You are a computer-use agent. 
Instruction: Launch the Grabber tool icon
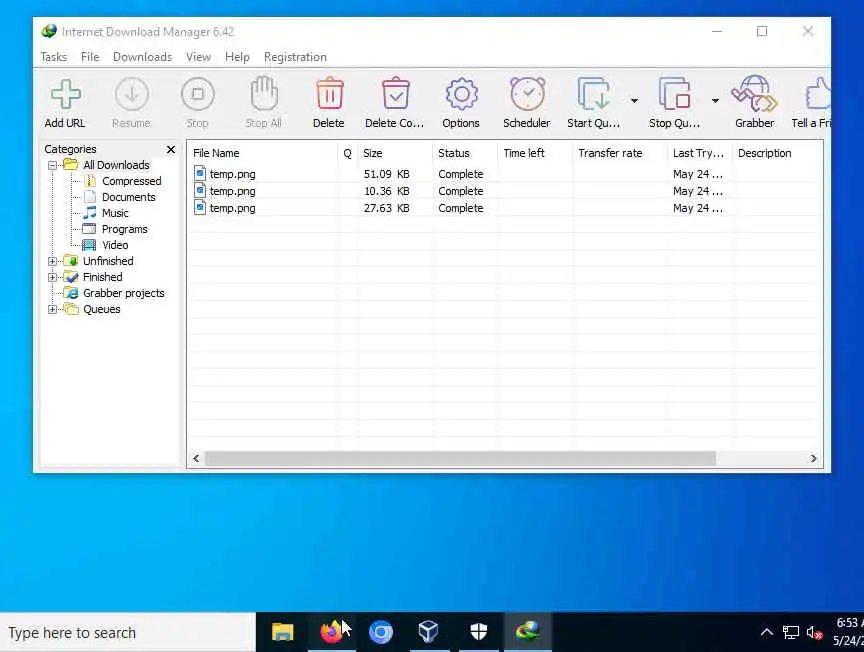point(754,94)
